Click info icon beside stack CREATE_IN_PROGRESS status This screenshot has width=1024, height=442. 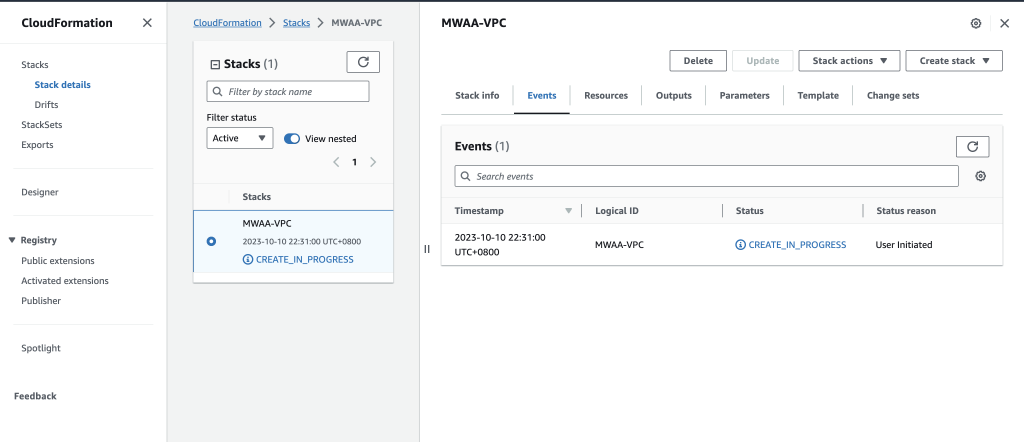click(248, 259)
